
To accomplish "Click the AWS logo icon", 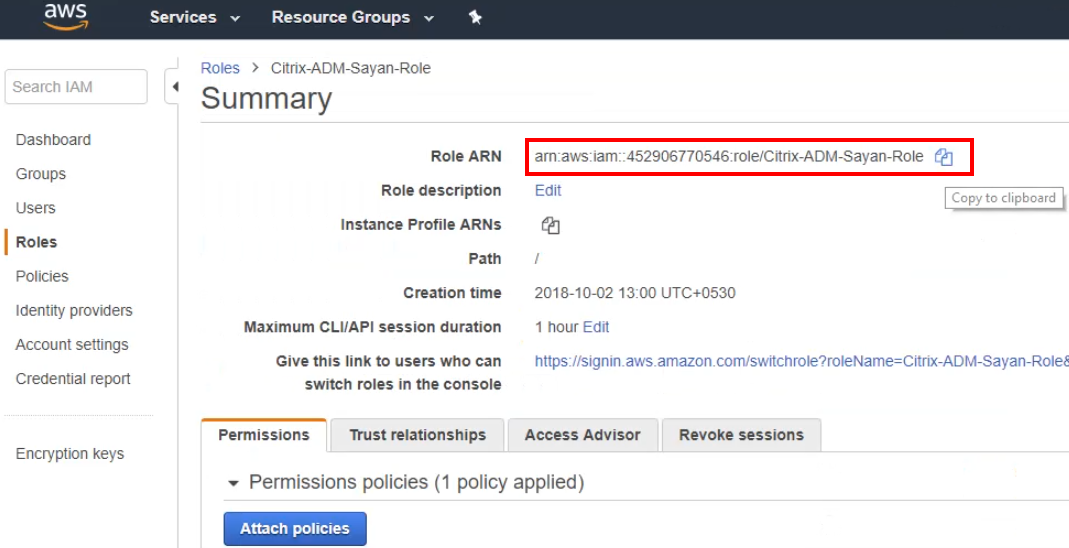I will tap(65, 17).
